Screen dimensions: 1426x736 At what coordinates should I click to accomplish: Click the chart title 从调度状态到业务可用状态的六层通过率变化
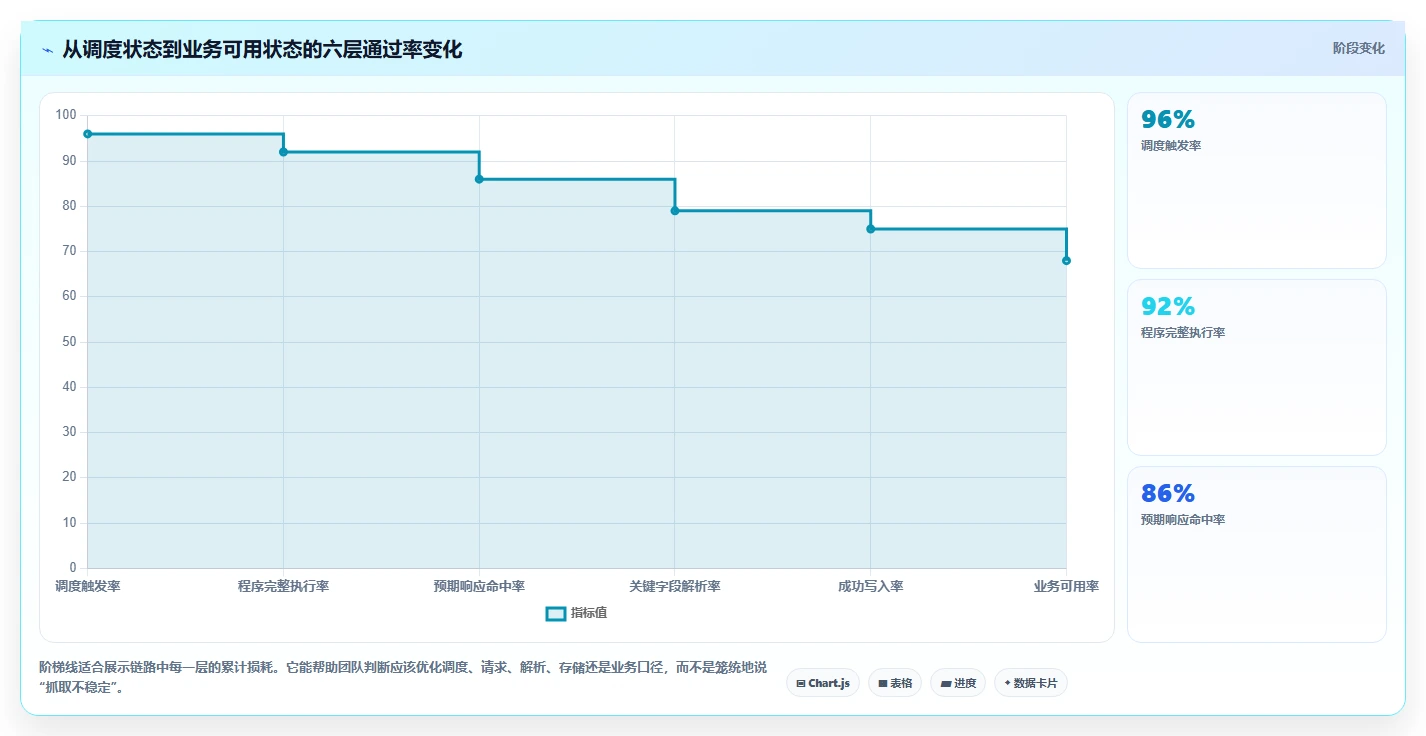(x=262, y=50)
